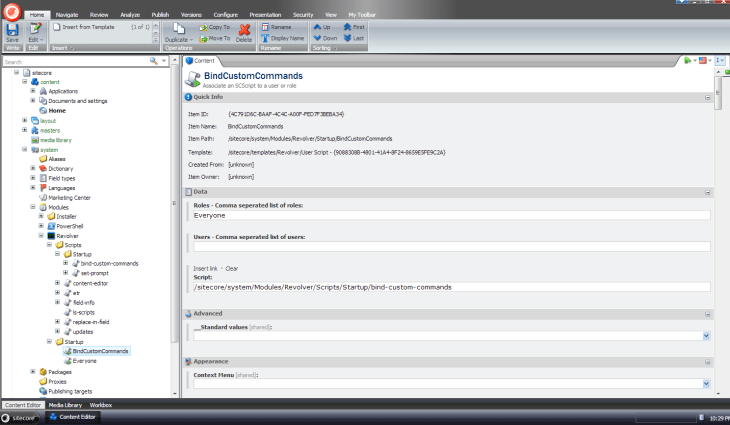Screen dimensions: 730x425
Task: Delete the item with red X
Action: (244, 32)
